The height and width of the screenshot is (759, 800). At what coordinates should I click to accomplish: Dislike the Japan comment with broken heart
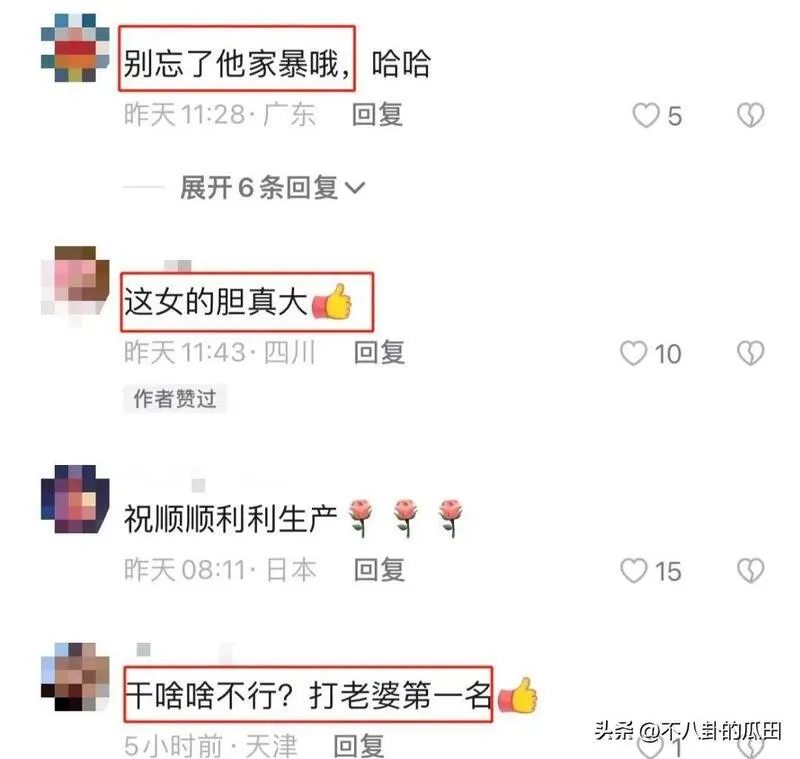[751, 570]
